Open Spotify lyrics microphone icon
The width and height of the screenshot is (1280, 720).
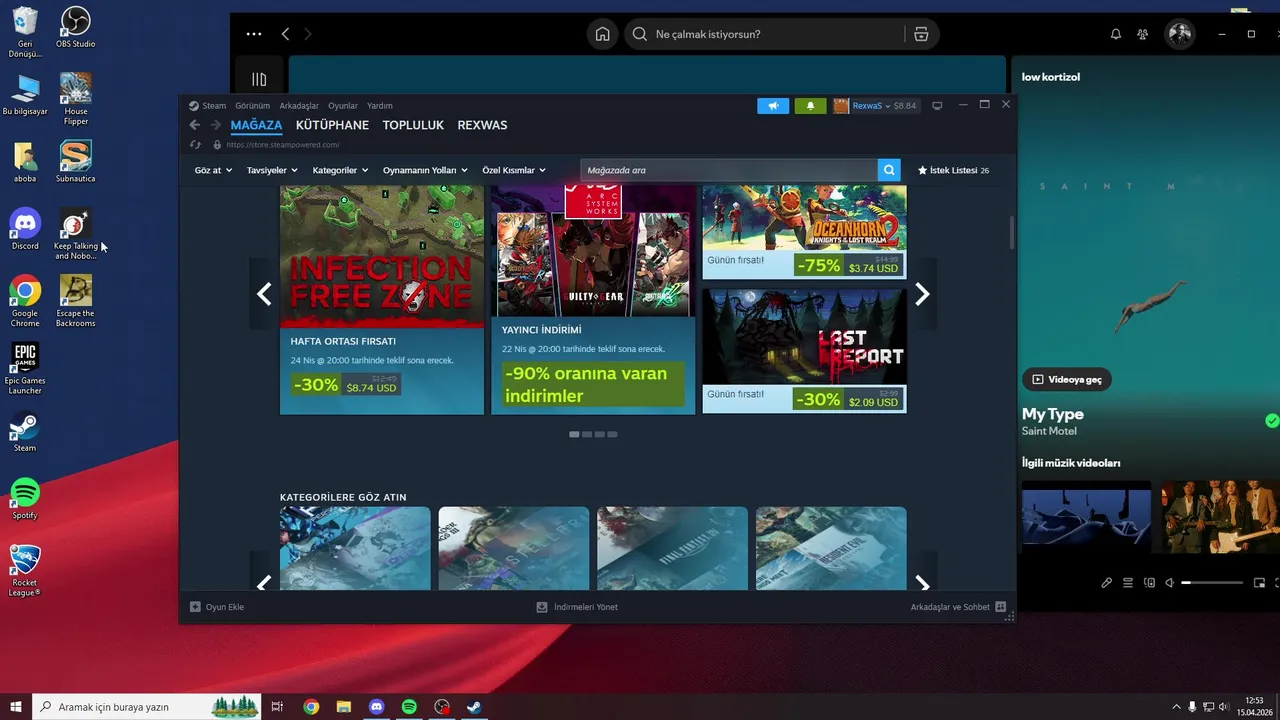click(x=1107, y=583)
